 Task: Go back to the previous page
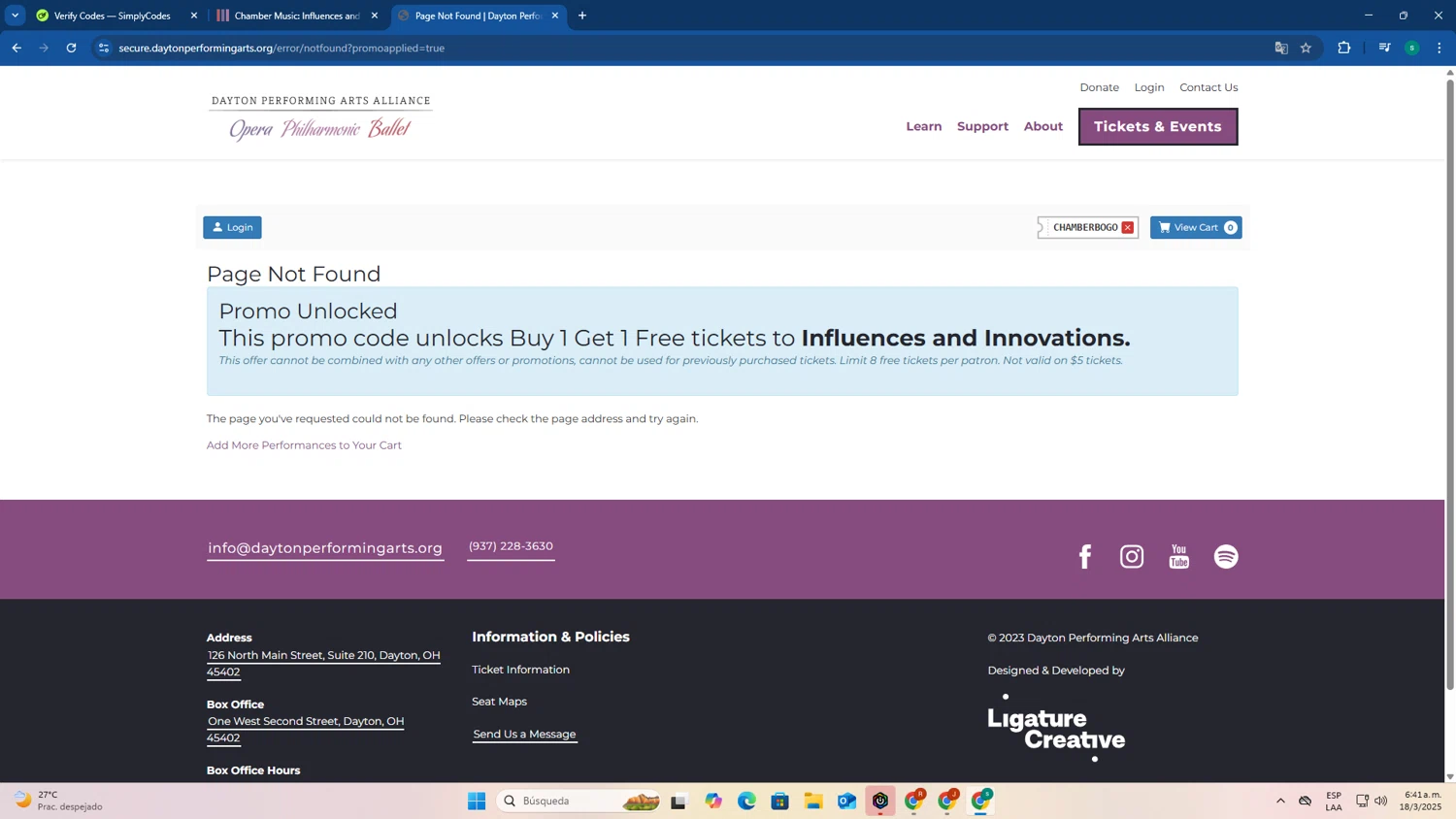pyautogui.click(x=17, y=48)
